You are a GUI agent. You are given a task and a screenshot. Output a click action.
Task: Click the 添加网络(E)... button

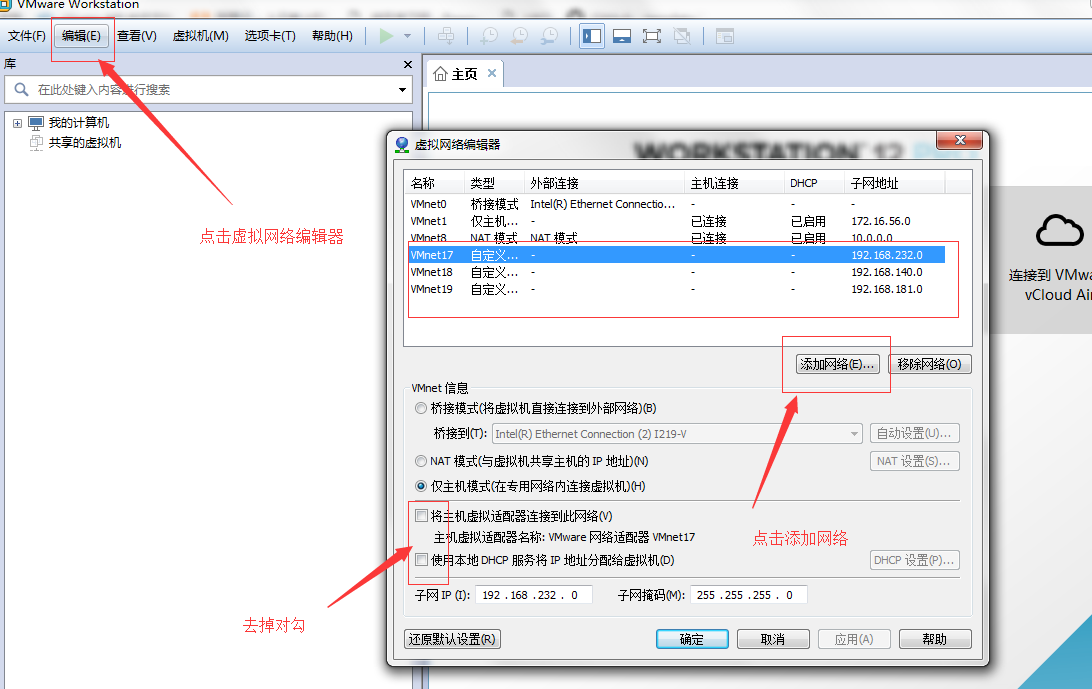click(x=837, y=364)
